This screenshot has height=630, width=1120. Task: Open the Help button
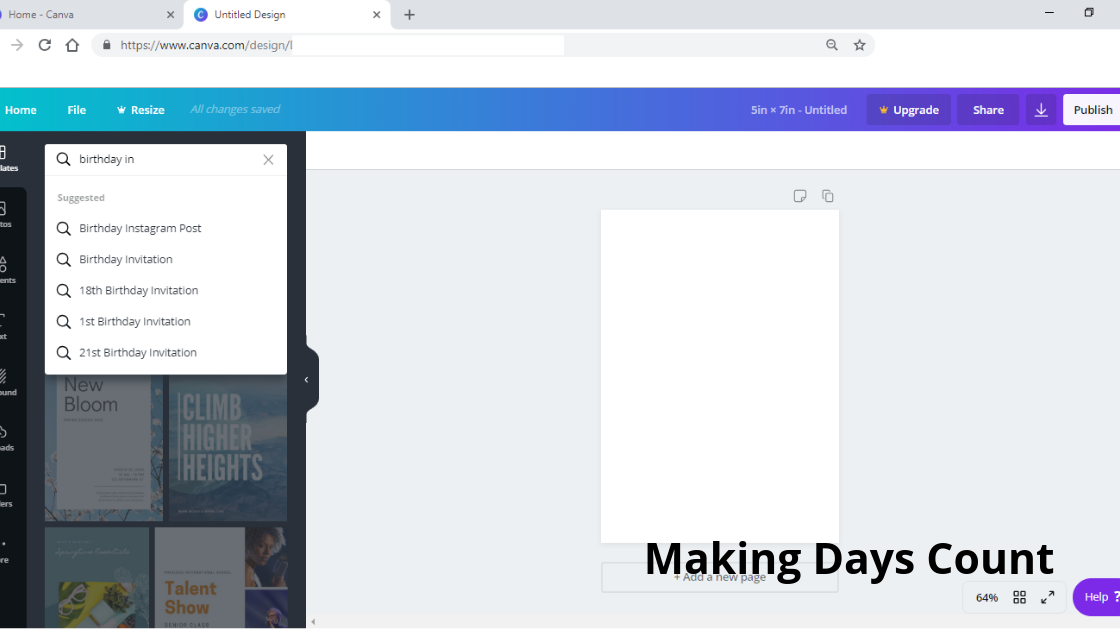pyautogui.click(x=1096, y=596)
